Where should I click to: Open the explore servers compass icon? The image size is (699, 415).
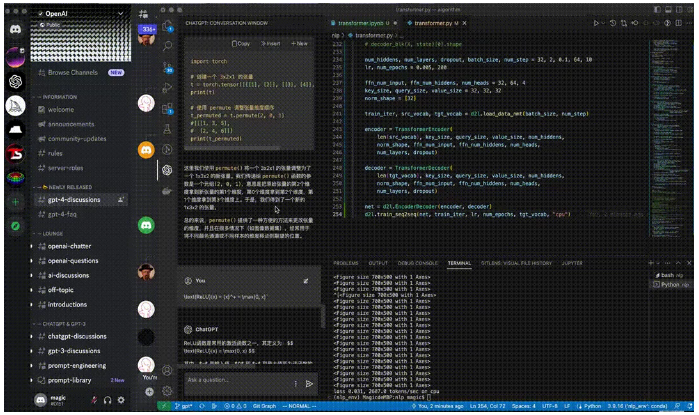point(15,226)
